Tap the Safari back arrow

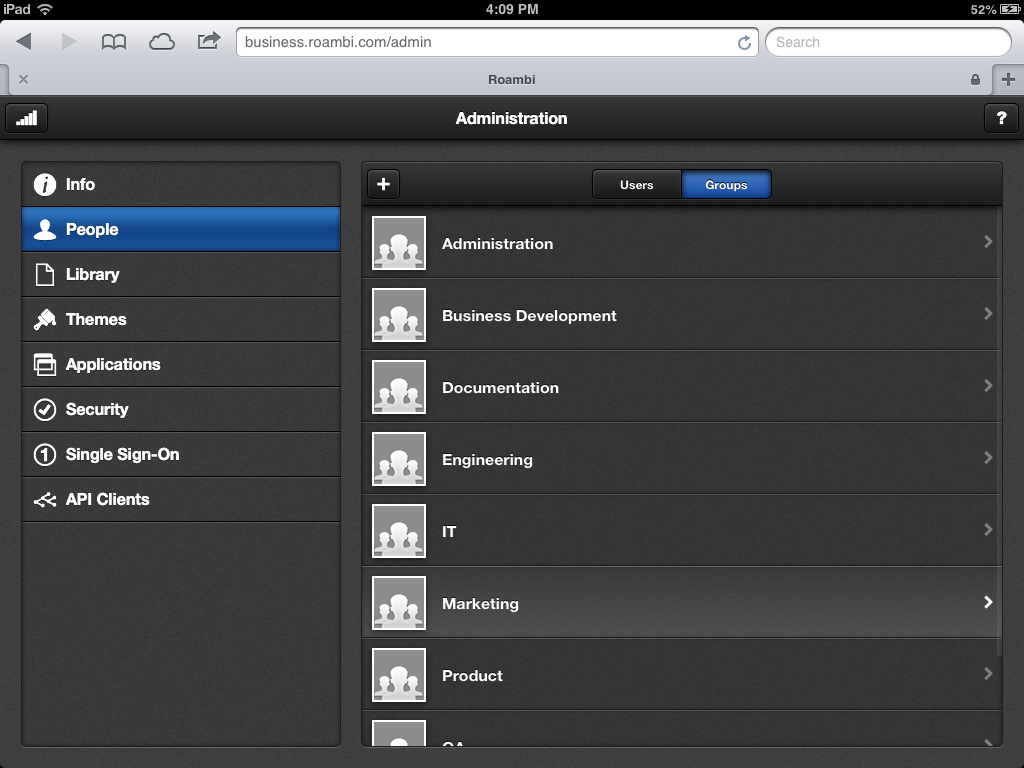coord(24,42)
